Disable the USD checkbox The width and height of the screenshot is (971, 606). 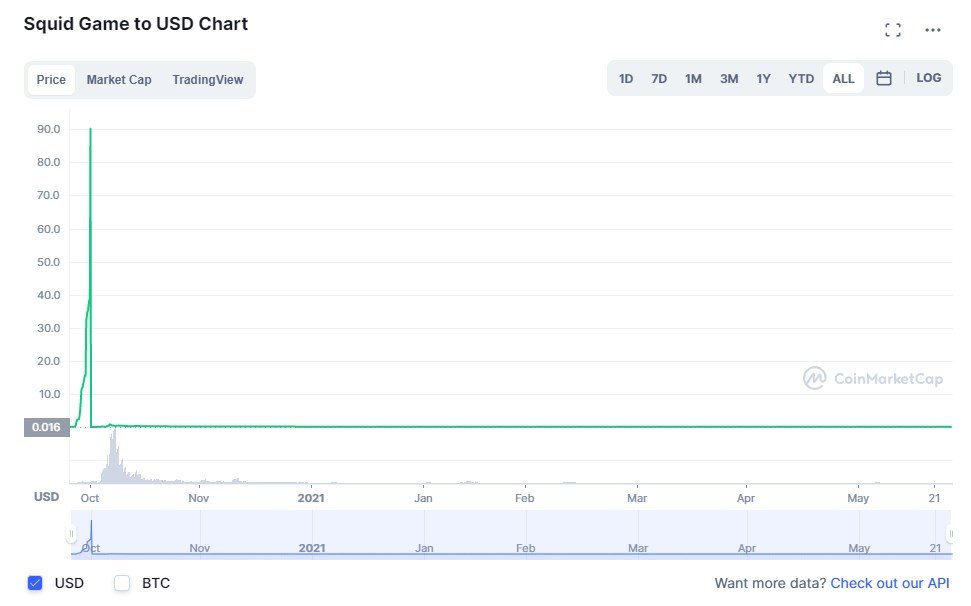(x=37, y=583)
